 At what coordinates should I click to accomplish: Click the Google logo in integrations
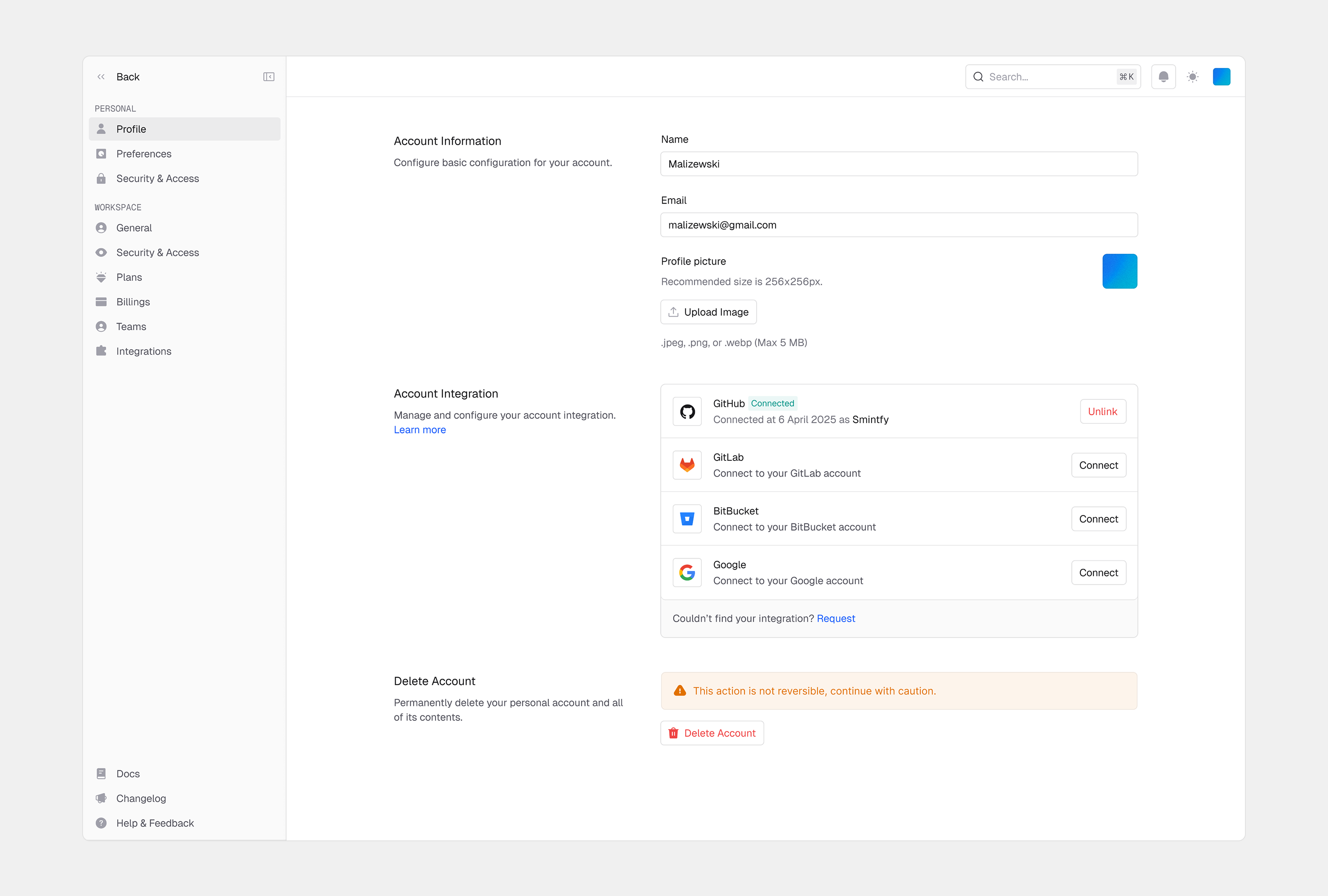(x=687, y=572)
